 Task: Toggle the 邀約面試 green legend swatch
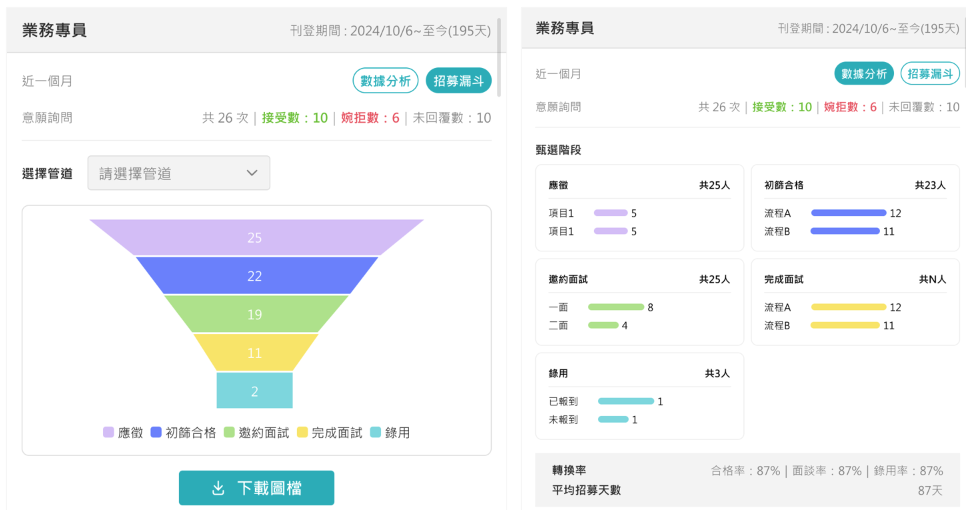(x=229, y=432)
